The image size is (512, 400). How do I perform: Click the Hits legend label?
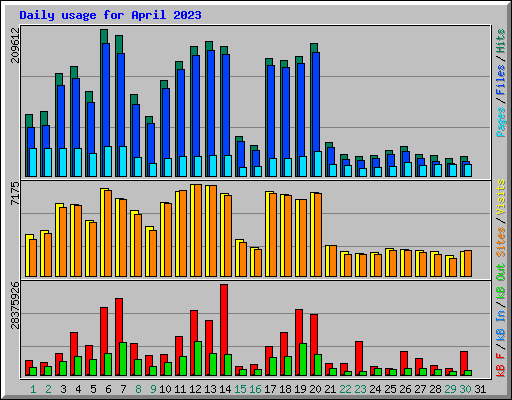click(x=500, y=41)
